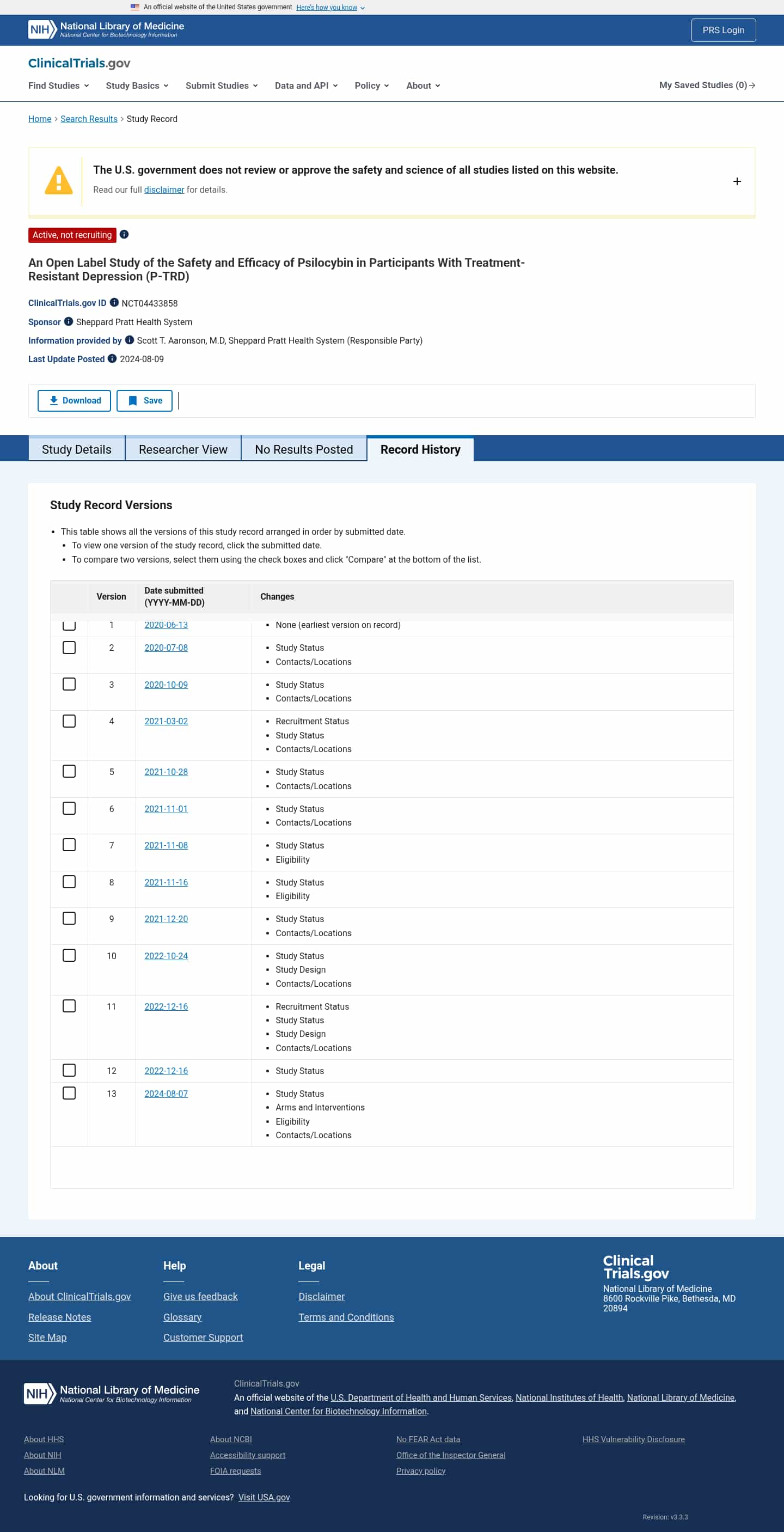Screen dimensions: 784x1532
Task: Open the Study Basics menu
Action: [x=137, y=85]
